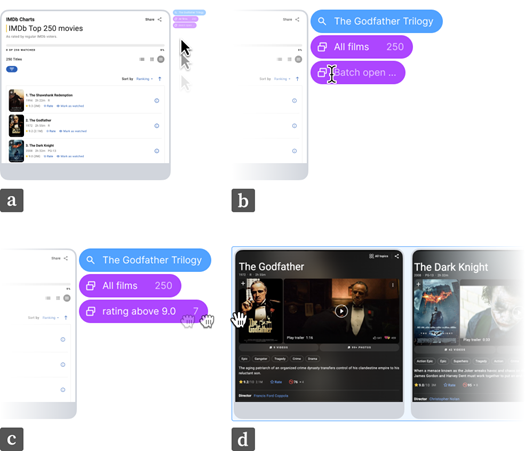The width and height of the screenshot is (525, 451).
Task: Toggle the sort direction arrow in panel b
Action: [297, 79]
